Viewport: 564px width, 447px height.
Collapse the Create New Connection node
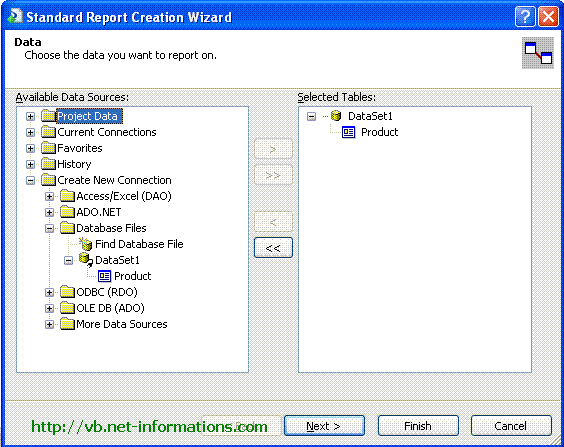coord(31,180)
